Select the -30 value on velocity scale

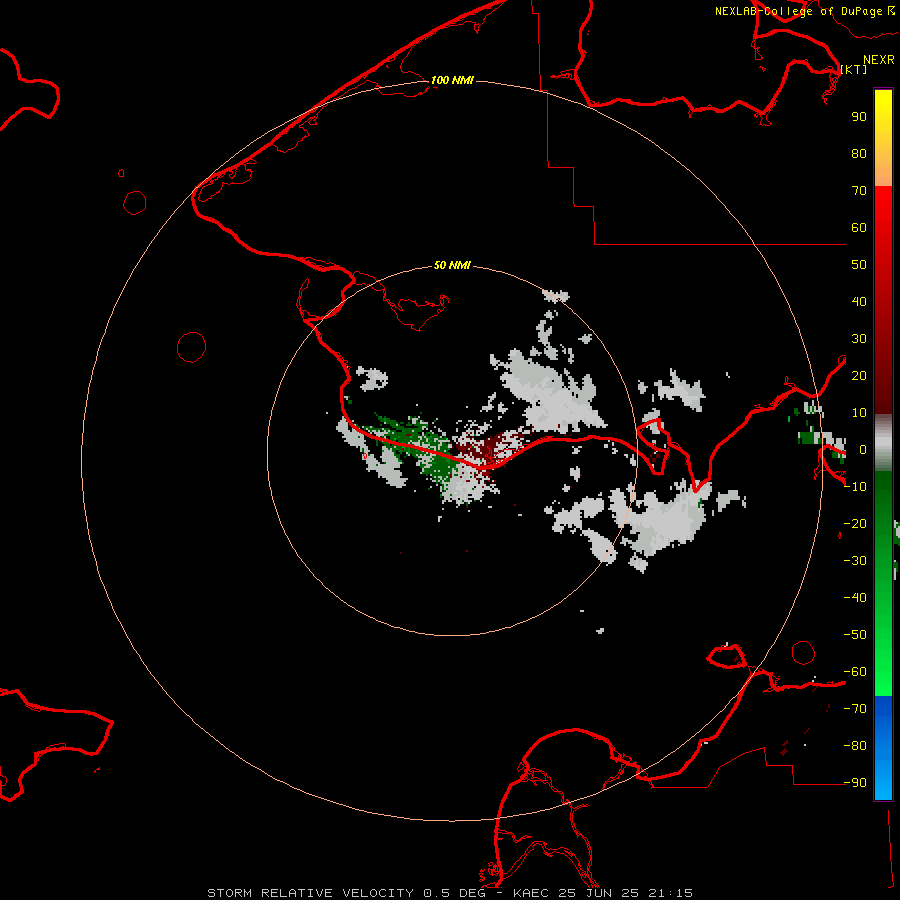point(855,561)
